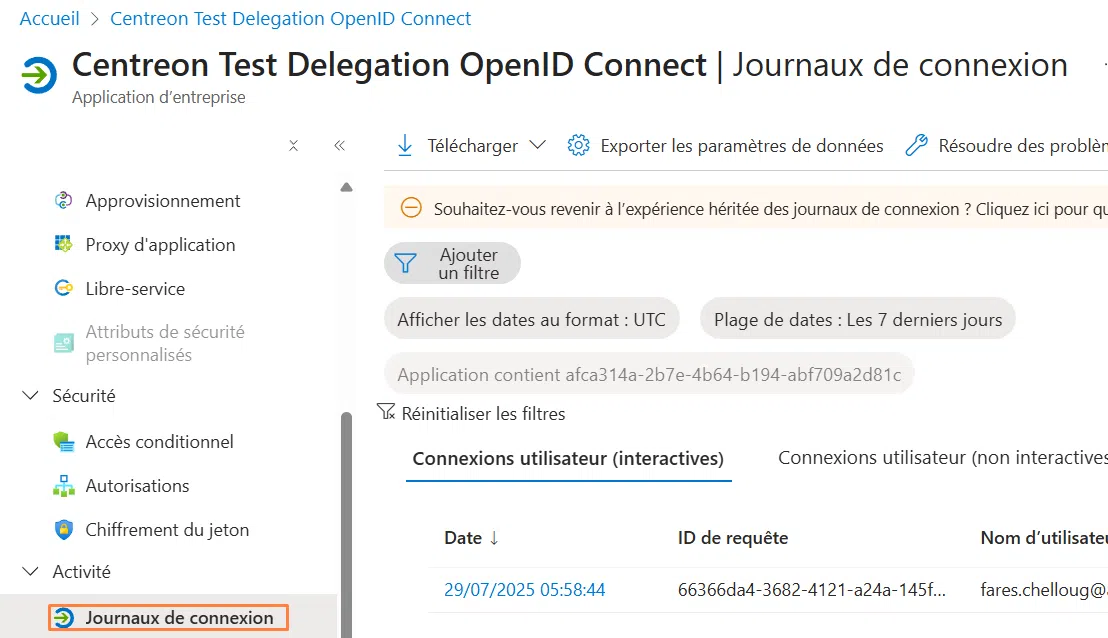Select the Autorisations key icon
Image resolution: width=1108 pixels, height=638 pixels.
(63, 485)
